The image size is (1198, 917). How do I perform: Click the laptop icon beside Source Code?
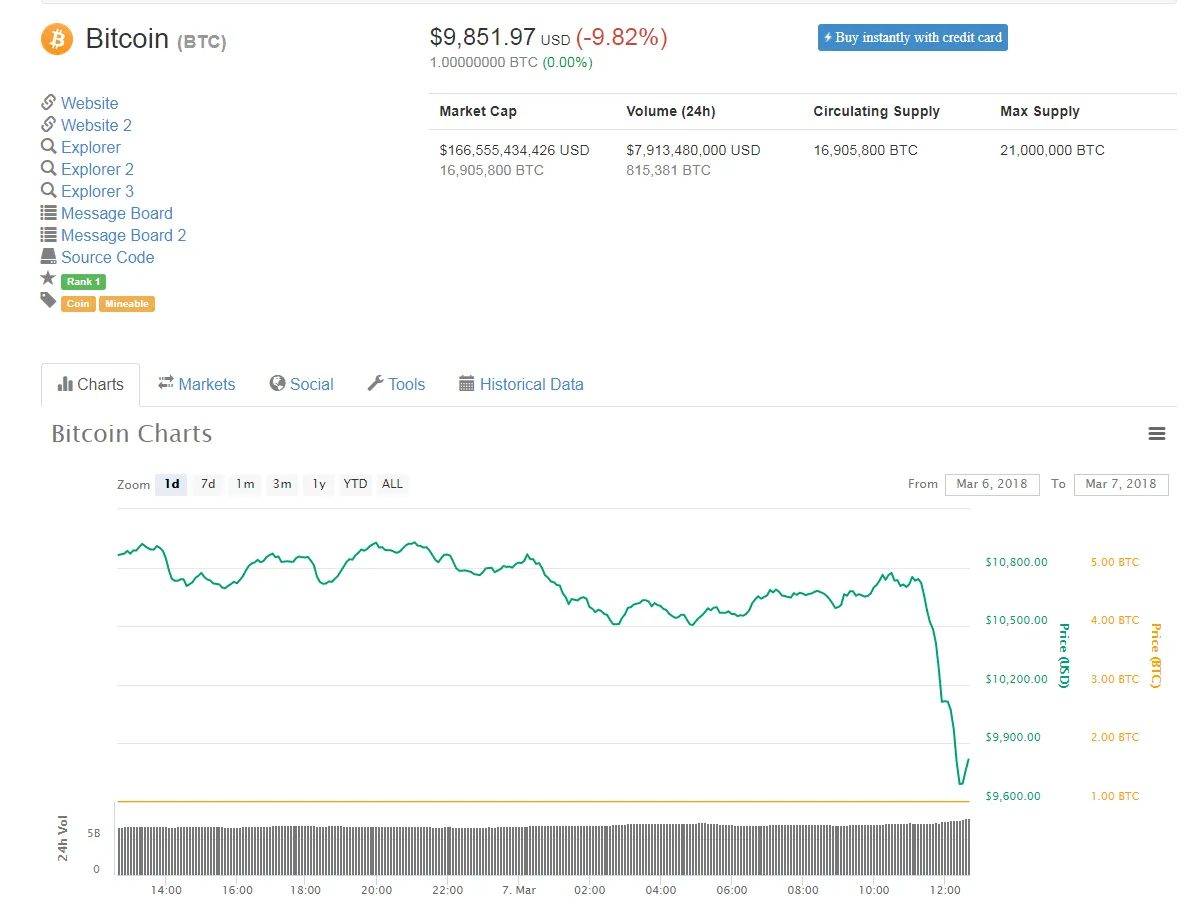pyautogui.click(x=48, y=256)
